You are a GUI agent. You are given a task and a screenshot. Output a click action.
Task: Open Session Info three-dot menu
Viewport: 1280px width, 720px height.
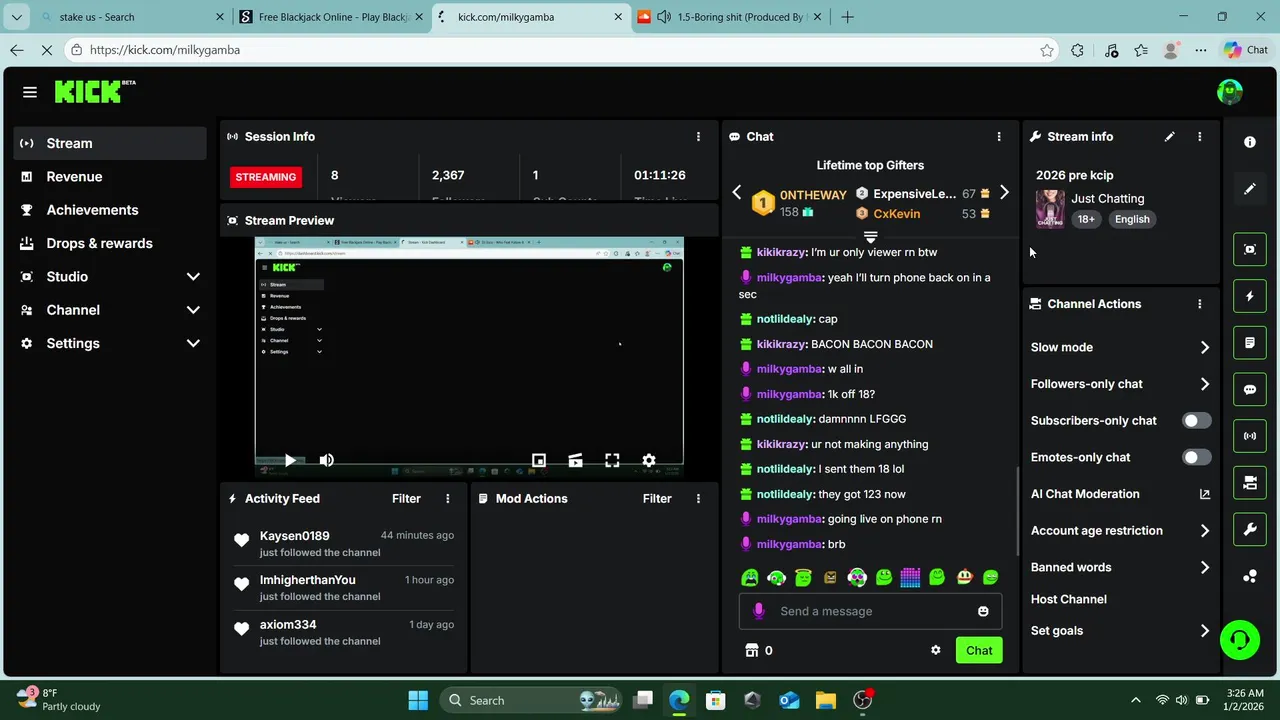(x=698, y=137)
